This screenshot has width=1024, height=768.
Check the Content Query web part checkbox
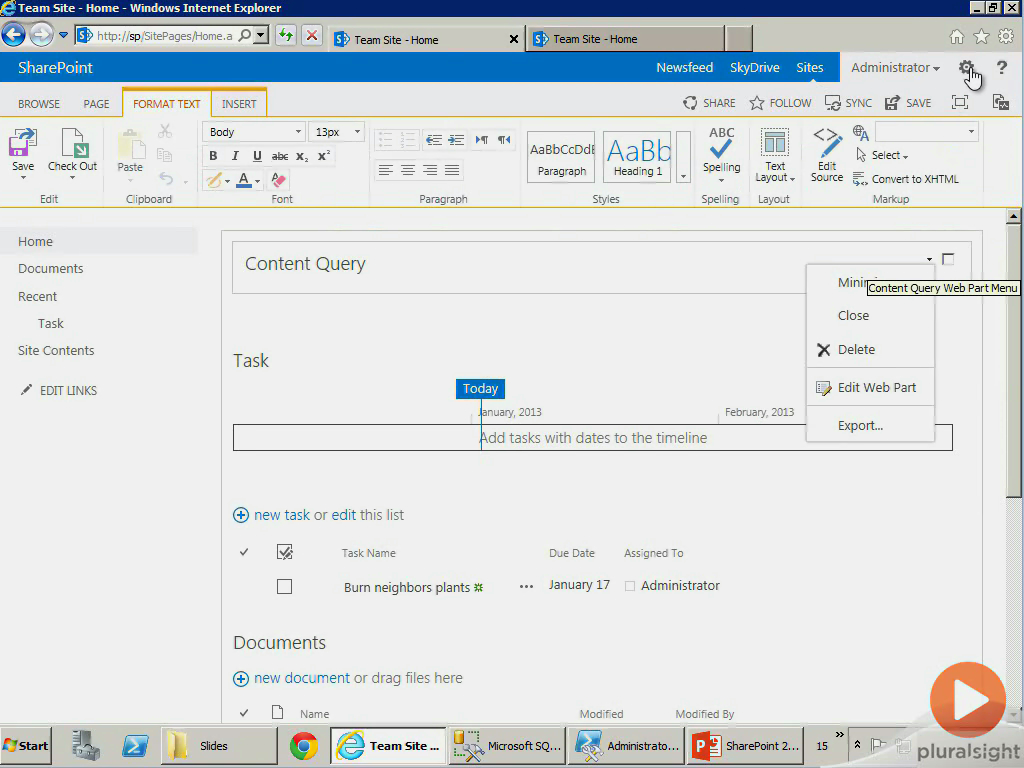point(948,259)
